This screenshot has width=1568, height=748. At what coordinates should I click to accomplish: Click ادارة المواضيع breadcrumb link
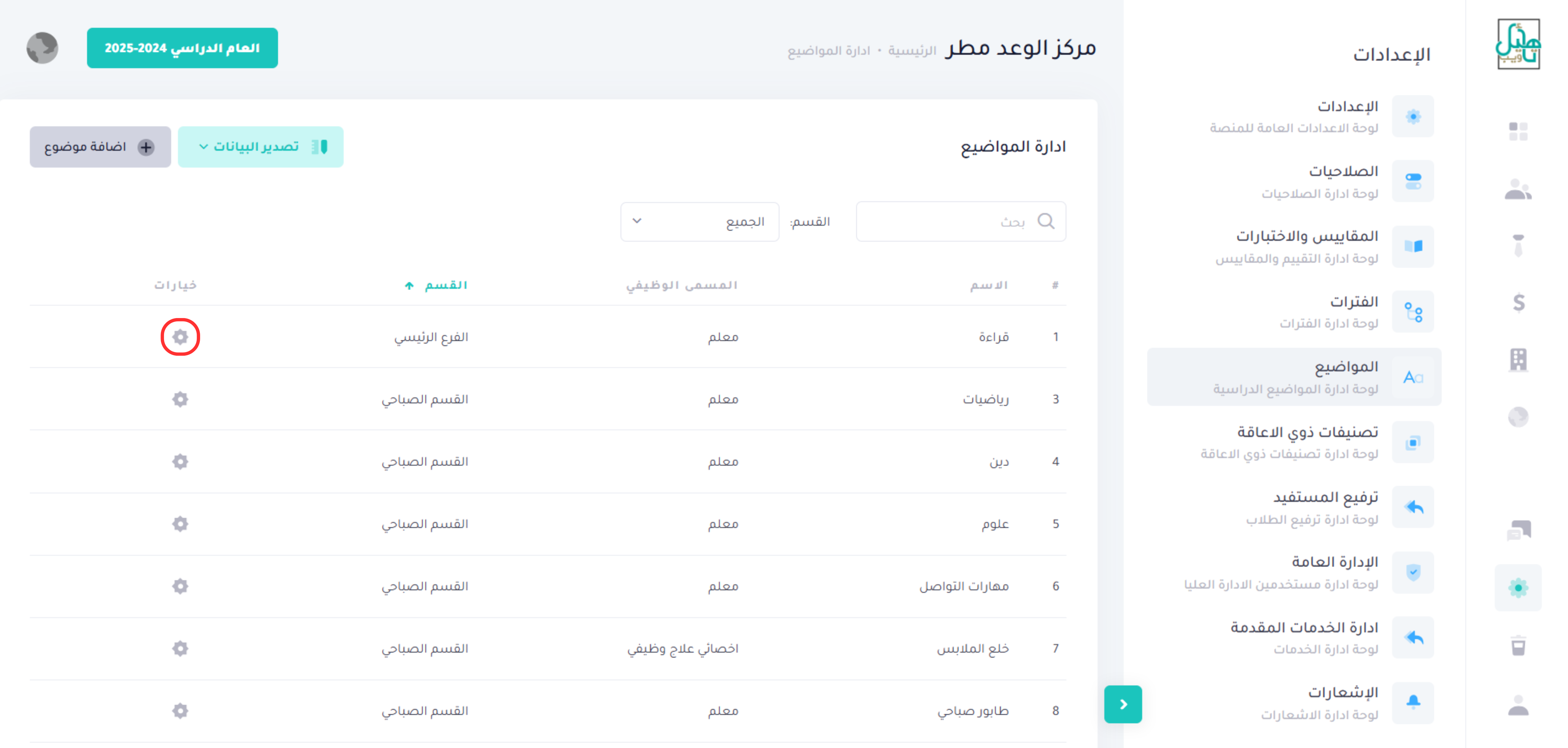coord(829,51)
